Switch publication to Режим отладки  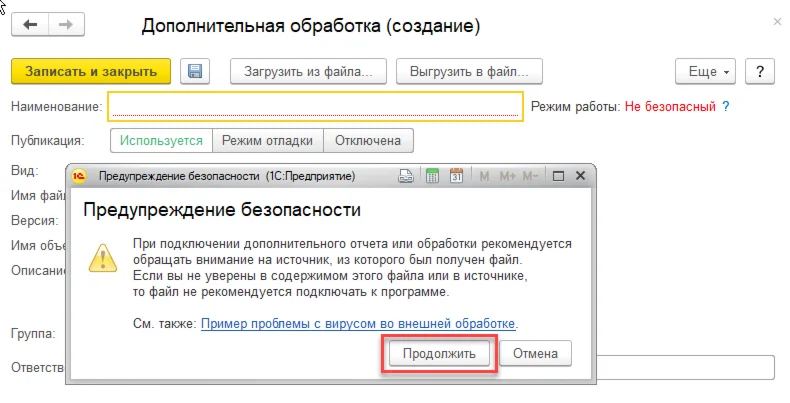tap(268, 141)
